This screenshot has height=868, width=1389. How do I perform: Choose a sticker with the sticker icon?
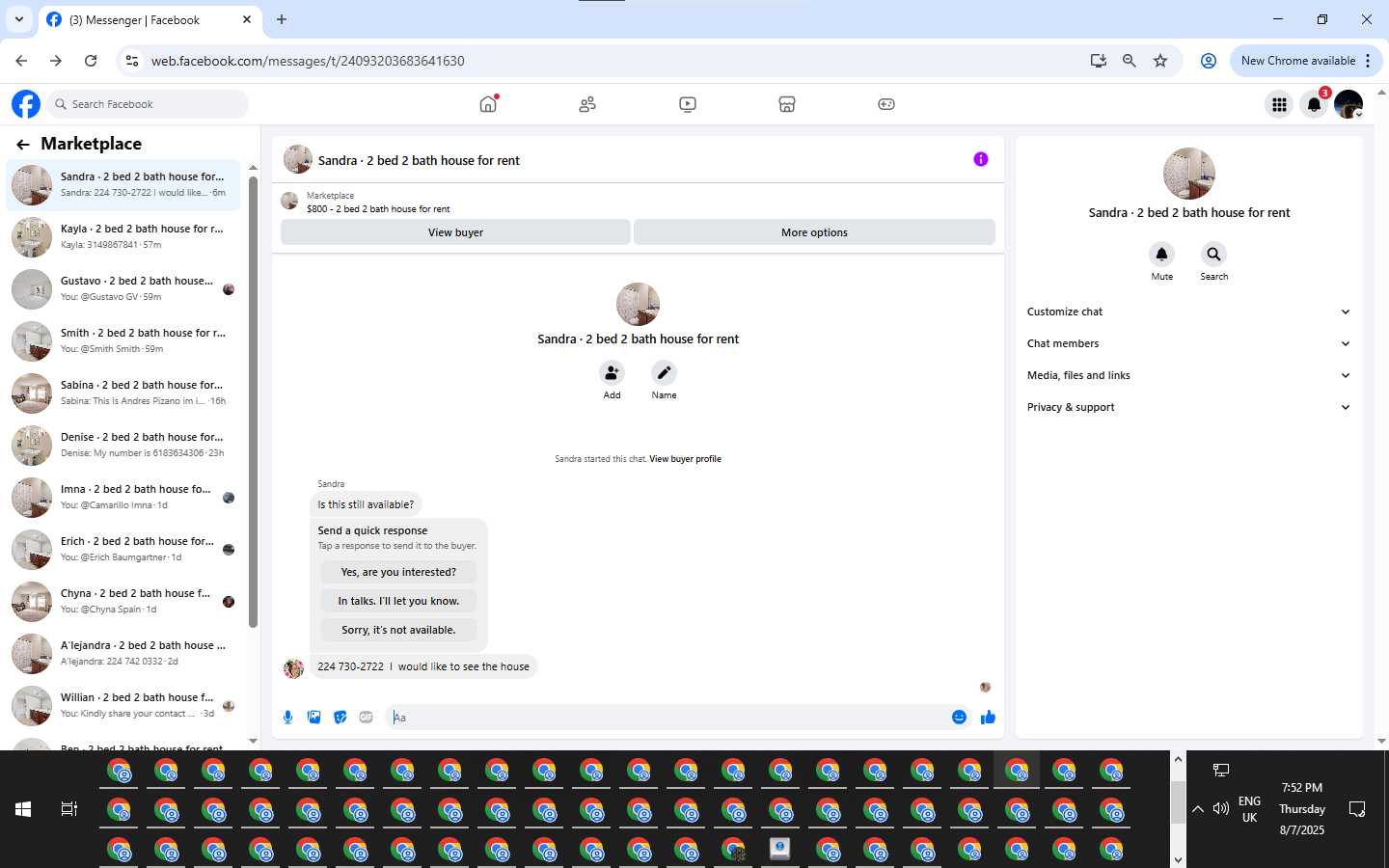pyautogui.click(x=340, y=717)
